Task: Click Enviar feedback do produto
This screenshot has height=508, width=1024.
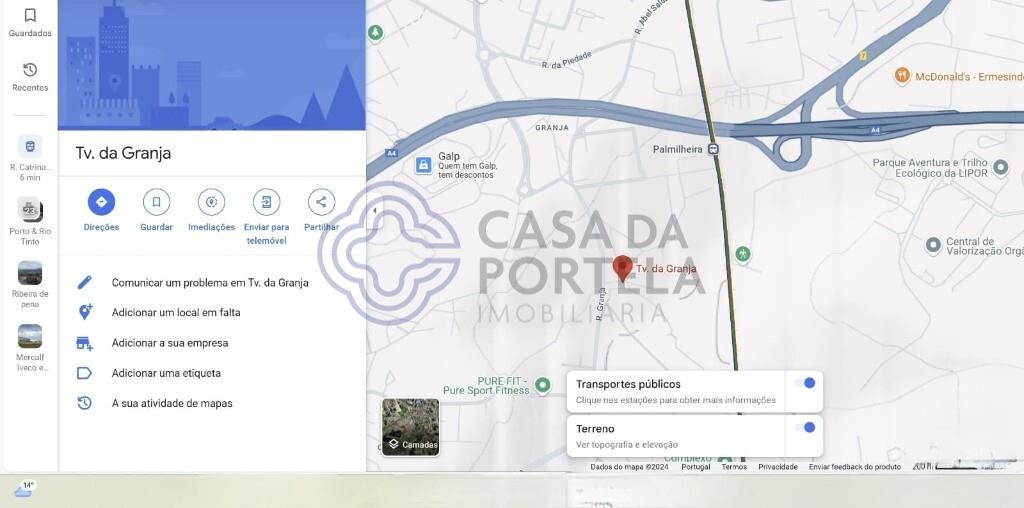Action: (x=855, y=467)
